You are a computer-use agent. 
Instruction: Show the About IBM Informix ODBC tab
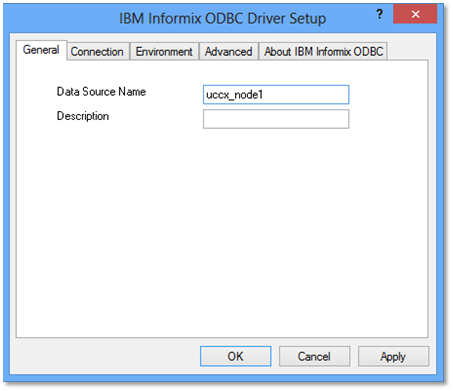point(323,52)
